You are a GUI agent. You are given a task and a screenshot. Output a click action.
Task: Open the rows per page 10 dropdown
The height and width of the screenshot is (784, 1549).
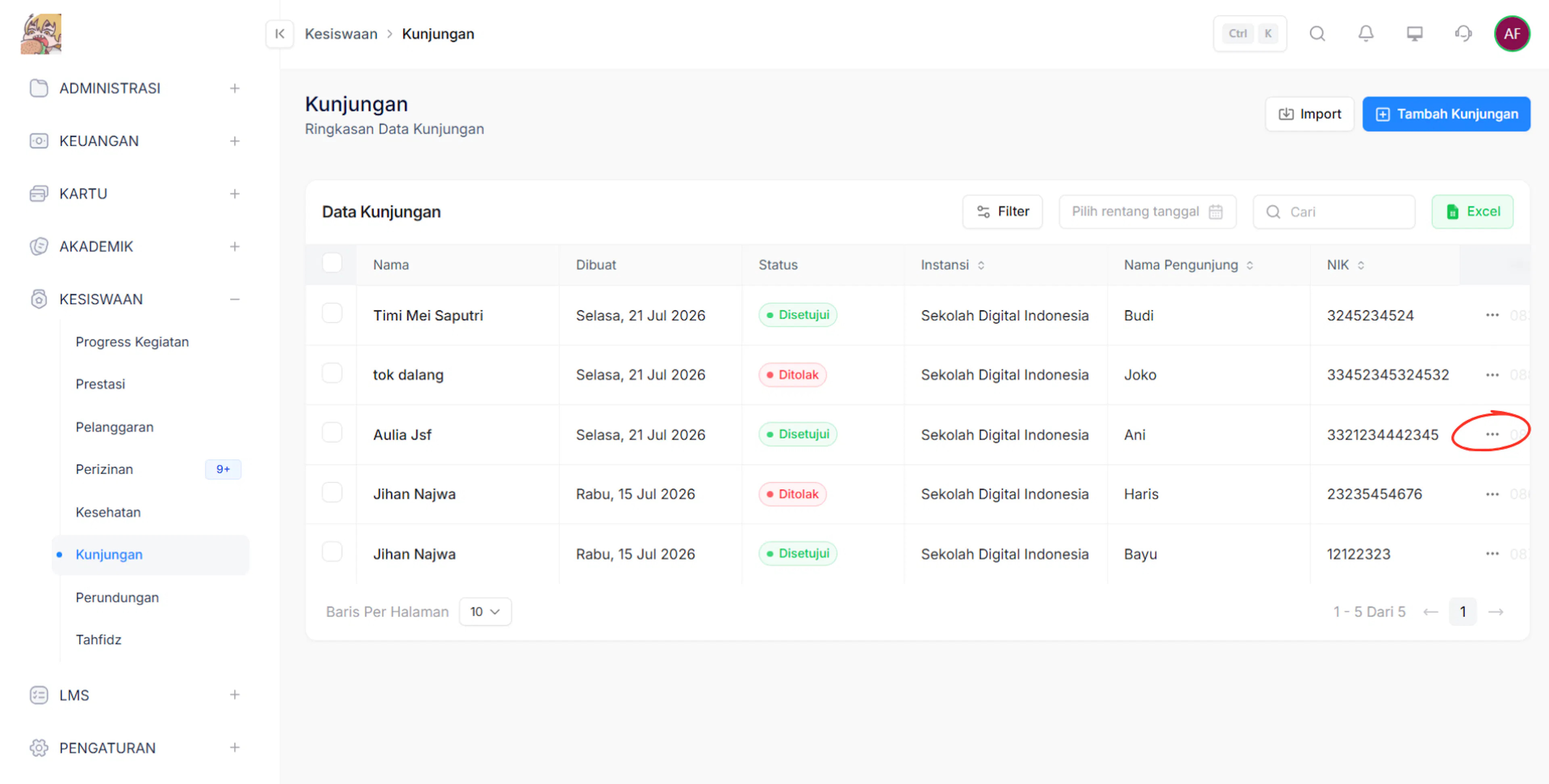[484, 612]
